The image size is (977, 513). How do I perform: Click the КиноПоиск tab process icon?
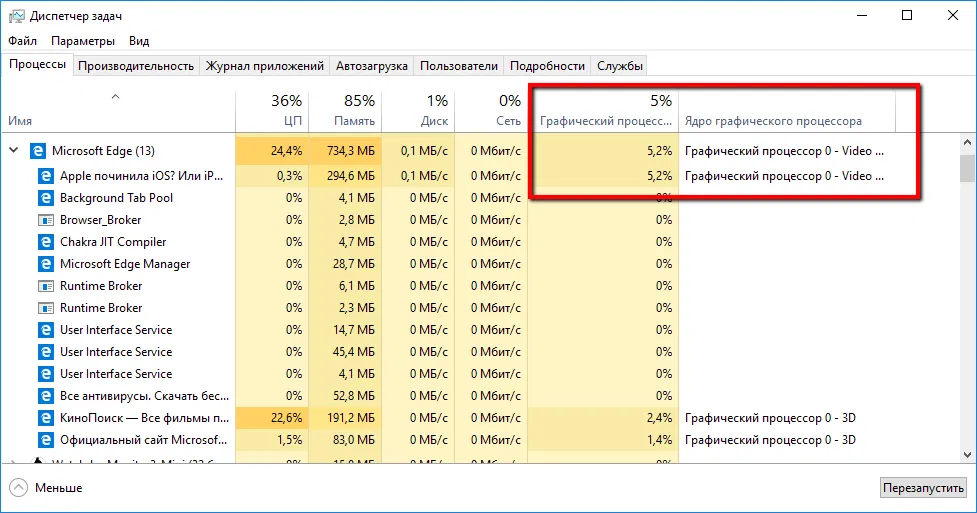(46, 418)
